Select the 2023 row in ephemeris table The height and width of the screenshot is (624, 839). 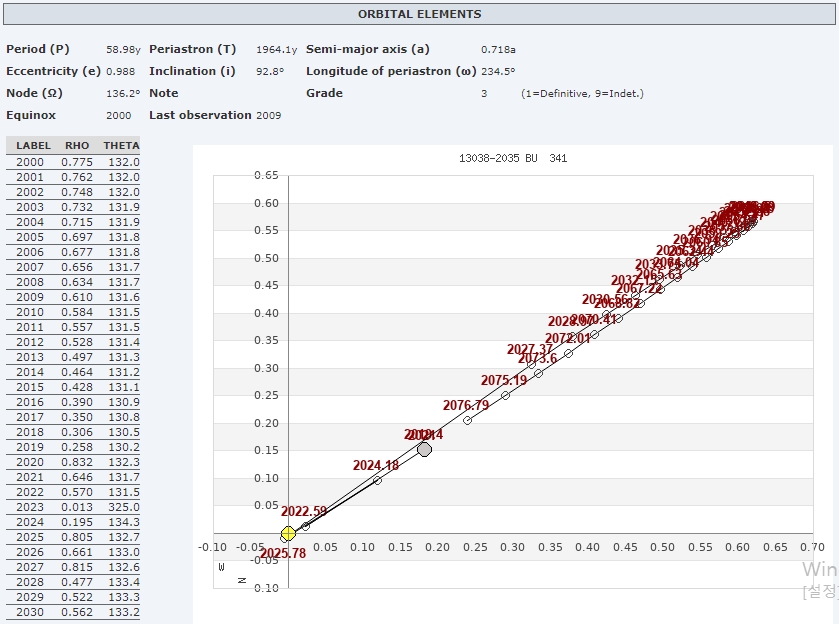[x=72, y=507]
